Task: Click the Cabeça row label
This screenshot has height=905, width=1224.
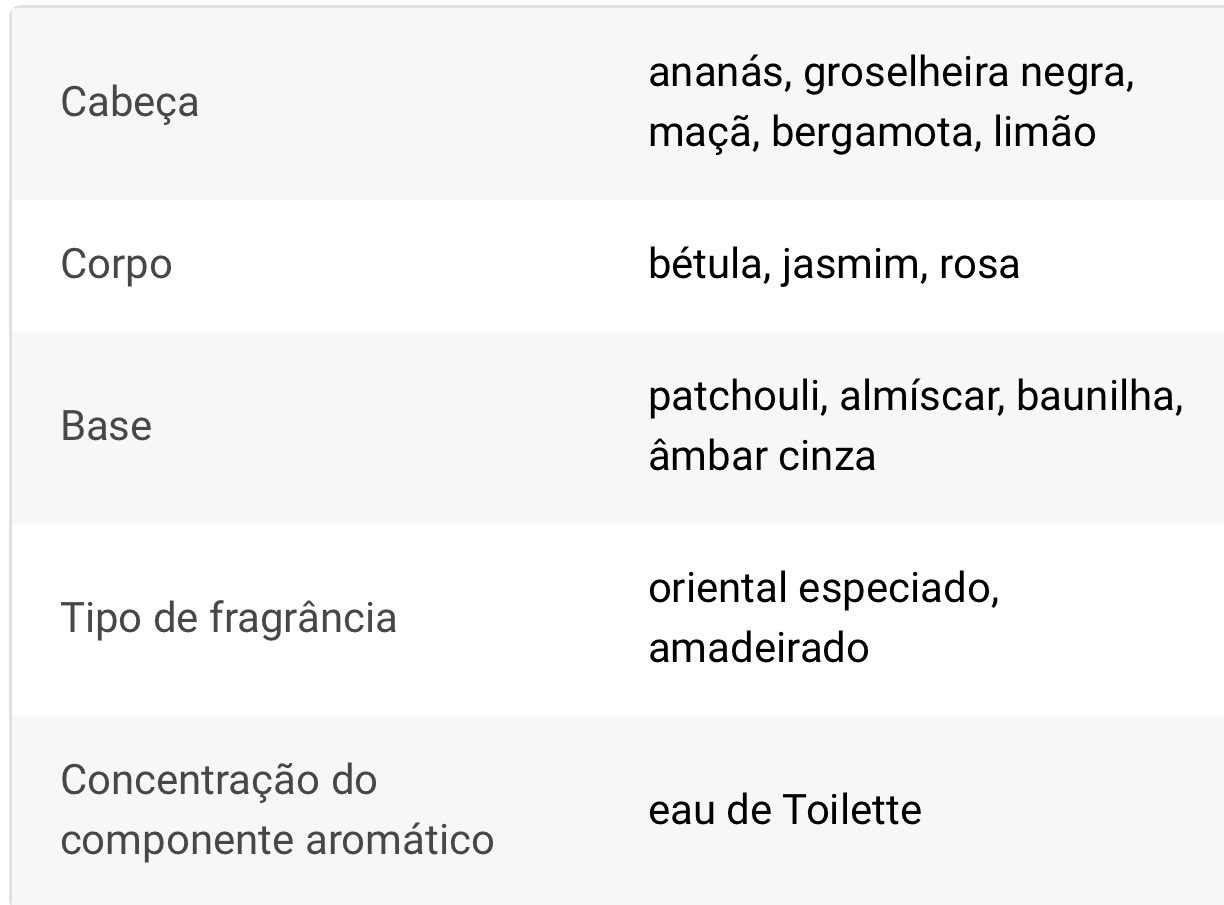Action: pyautogui.click(x=129, y=102)
